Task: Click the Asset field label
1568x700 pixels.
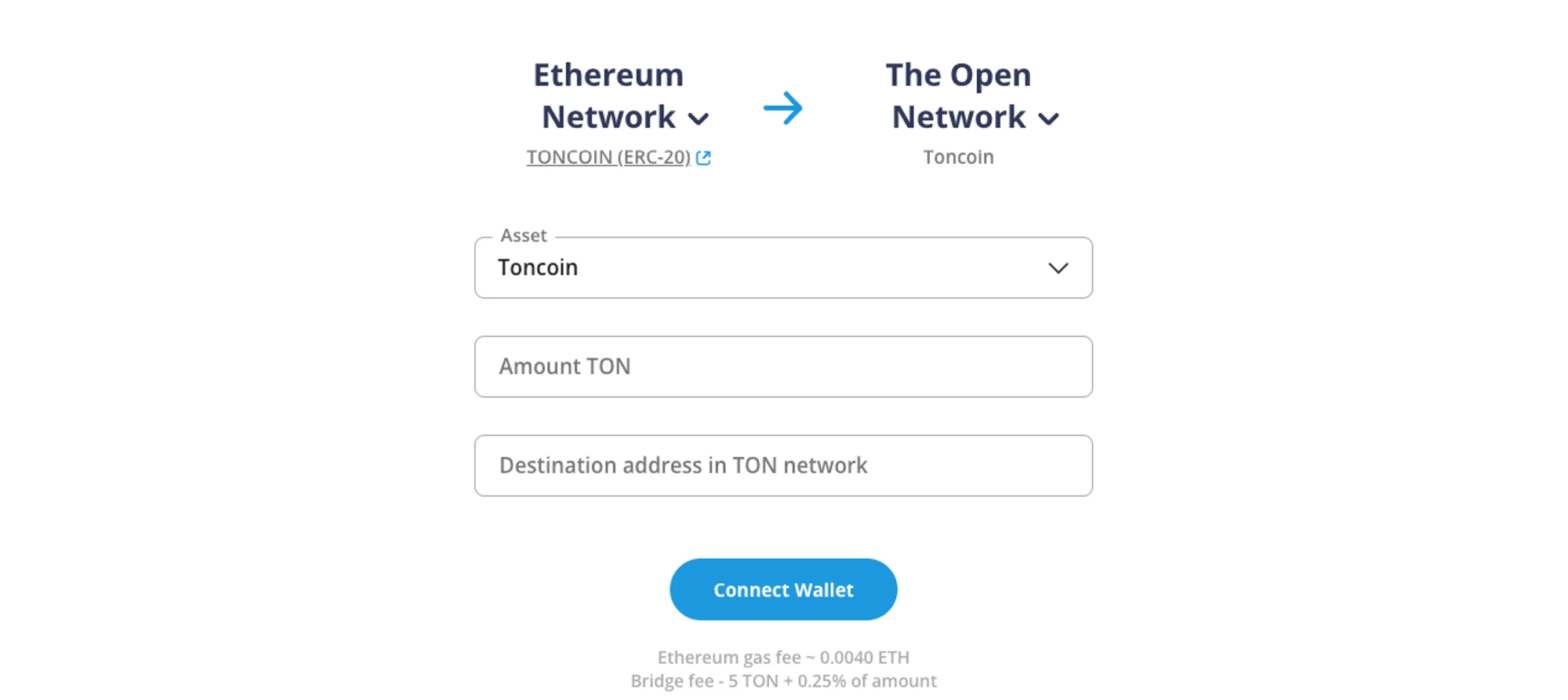Action: coord(523,236)
